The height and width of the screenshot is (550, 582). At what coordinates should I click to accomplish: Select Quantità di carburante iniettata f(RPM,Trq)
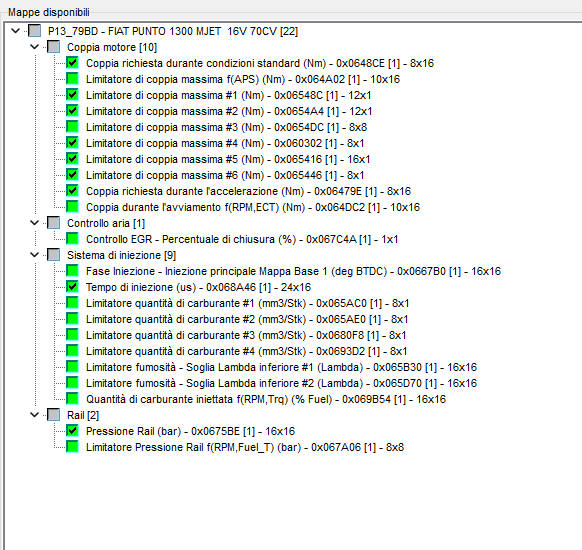266,399
